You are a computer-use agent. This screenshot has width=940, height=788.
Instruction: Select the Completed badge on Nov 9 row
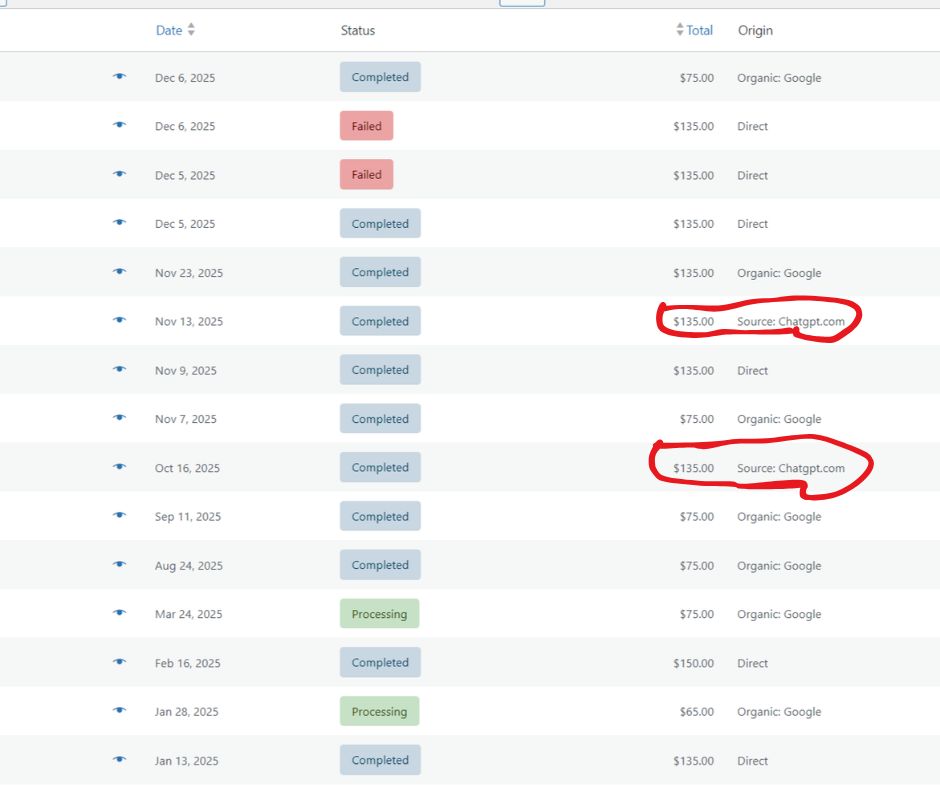tap(380, 370)
